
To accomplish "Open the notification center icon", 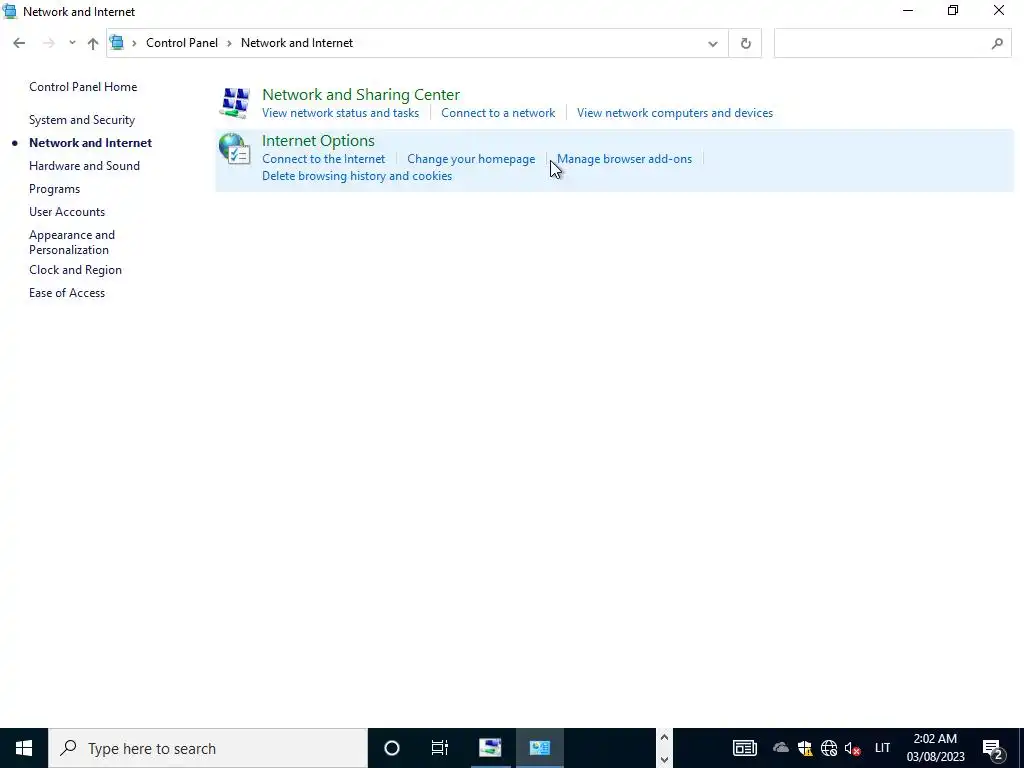I will (993, 748).
